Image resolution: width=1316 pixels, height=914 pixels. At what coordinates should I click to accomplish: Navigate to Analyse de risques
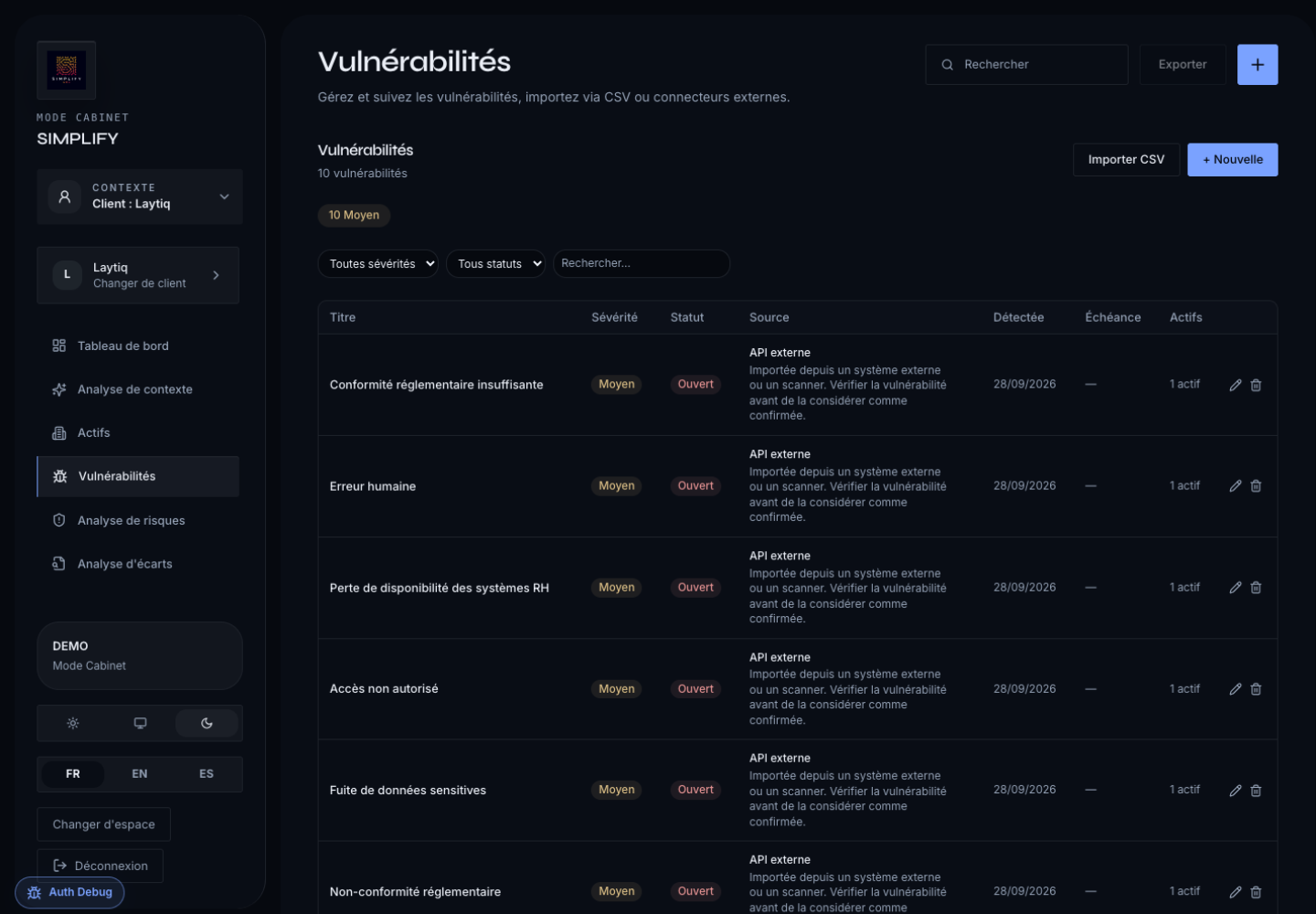[x=138, y=520]
